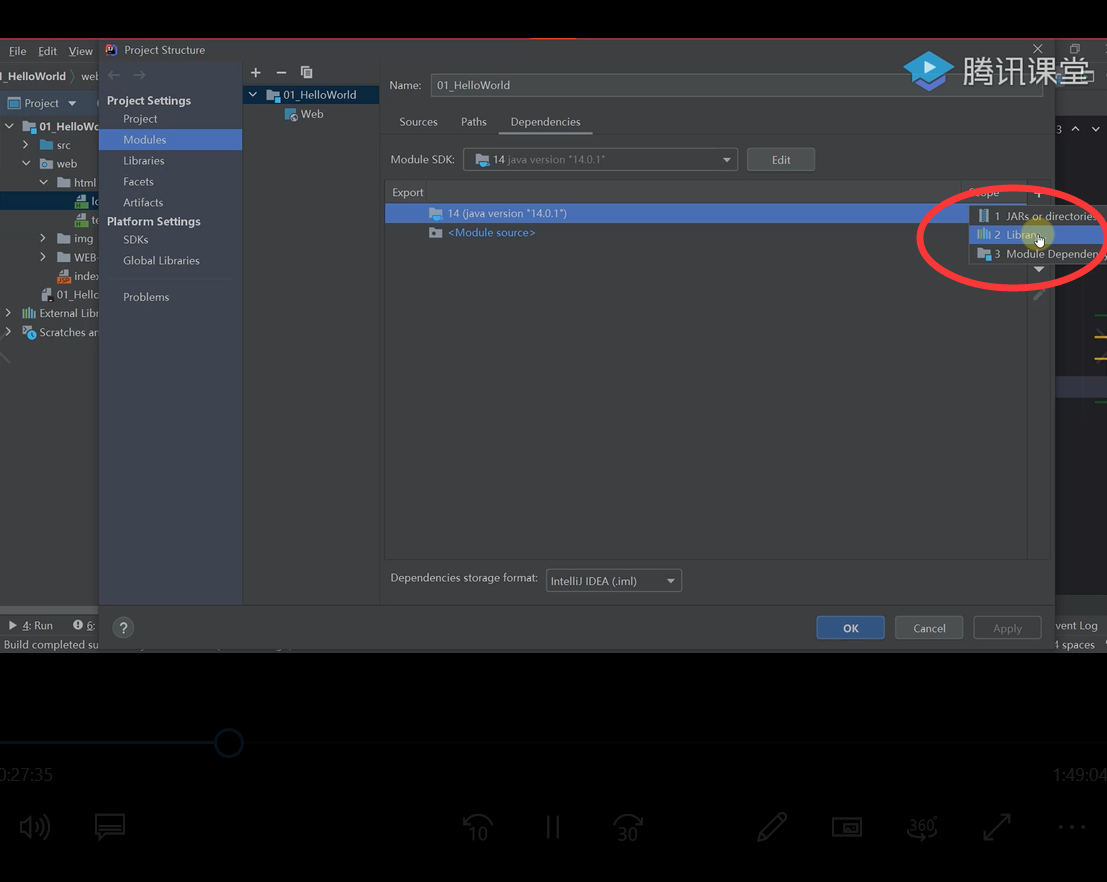Add a new module with the plus icon
The height and width of the screenshot is (882, 1107).
click(x=256, y=72)
